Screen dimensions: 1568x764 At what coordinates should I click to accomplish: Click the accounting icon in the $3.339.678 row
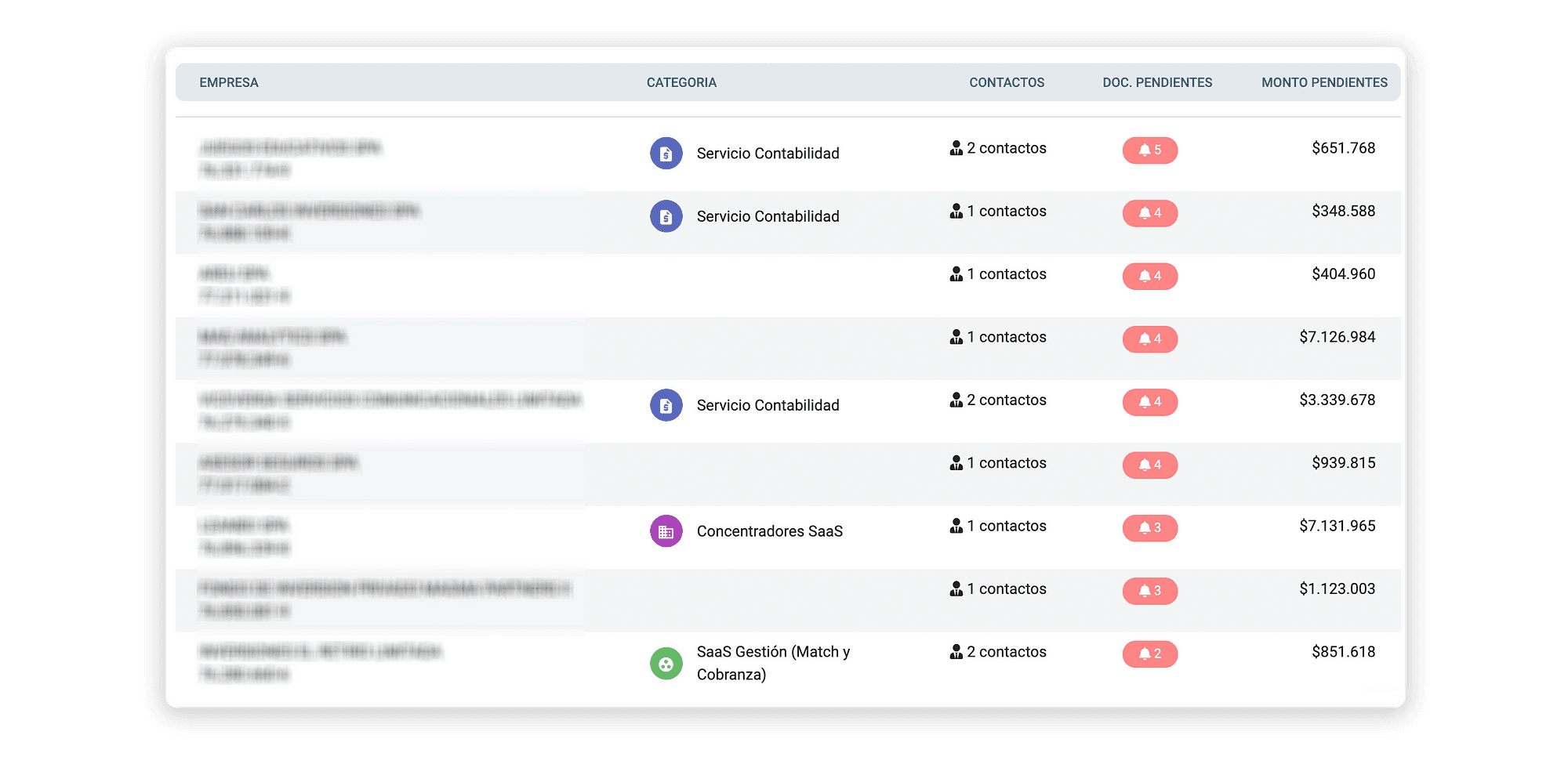[x=666, y=405]
